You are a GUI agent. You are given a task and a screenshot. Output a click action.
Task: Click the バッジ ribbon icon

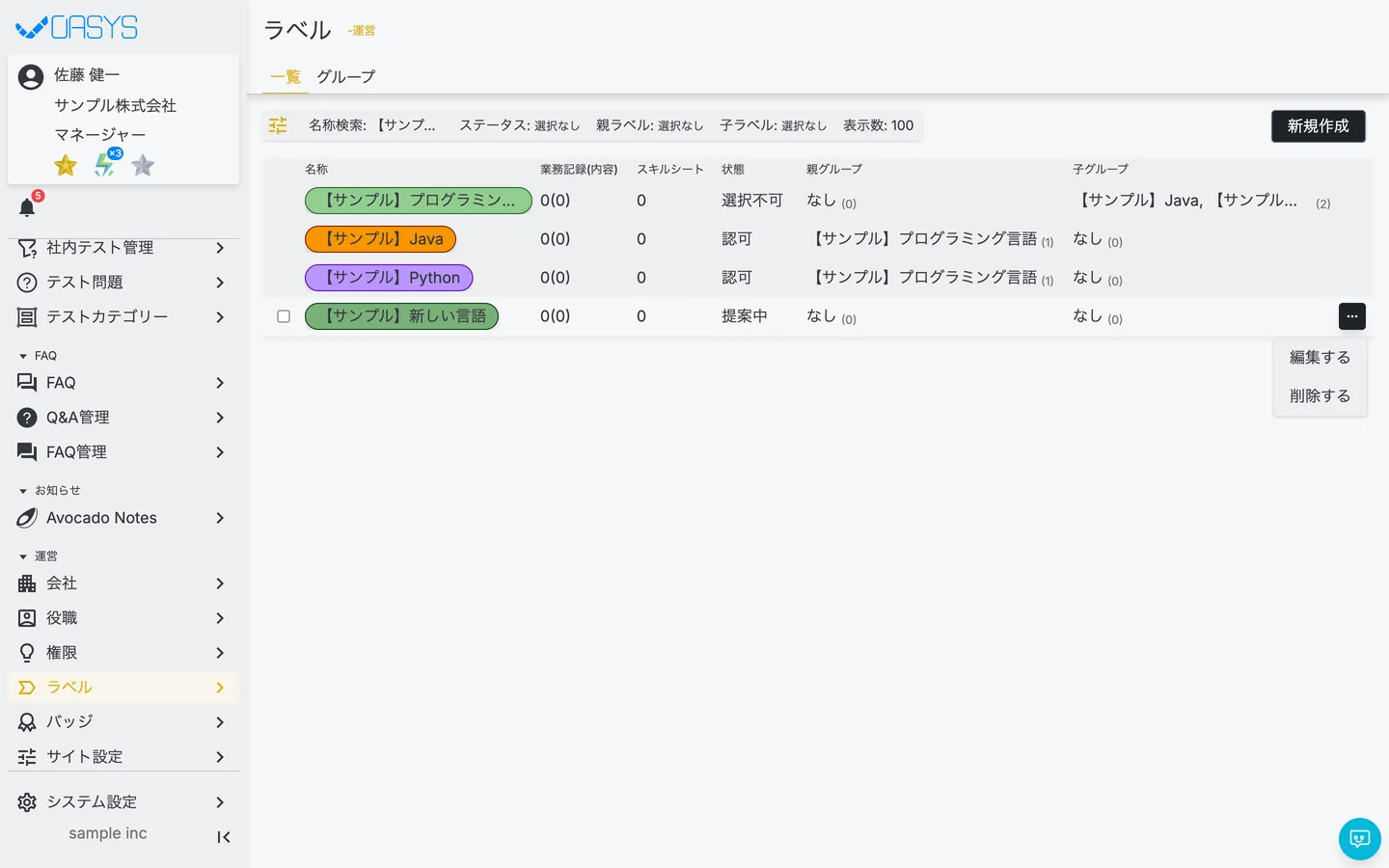click(x=27, y=722)
